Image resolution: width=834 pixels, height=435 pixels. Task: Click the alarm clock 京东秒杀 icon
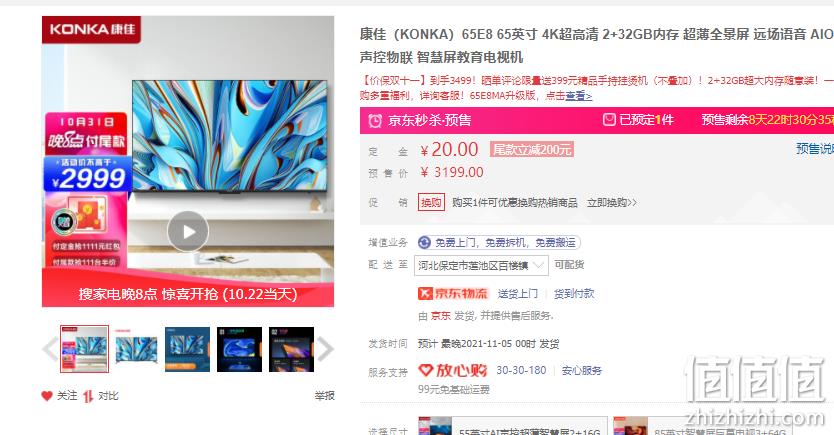coord(375,121)
